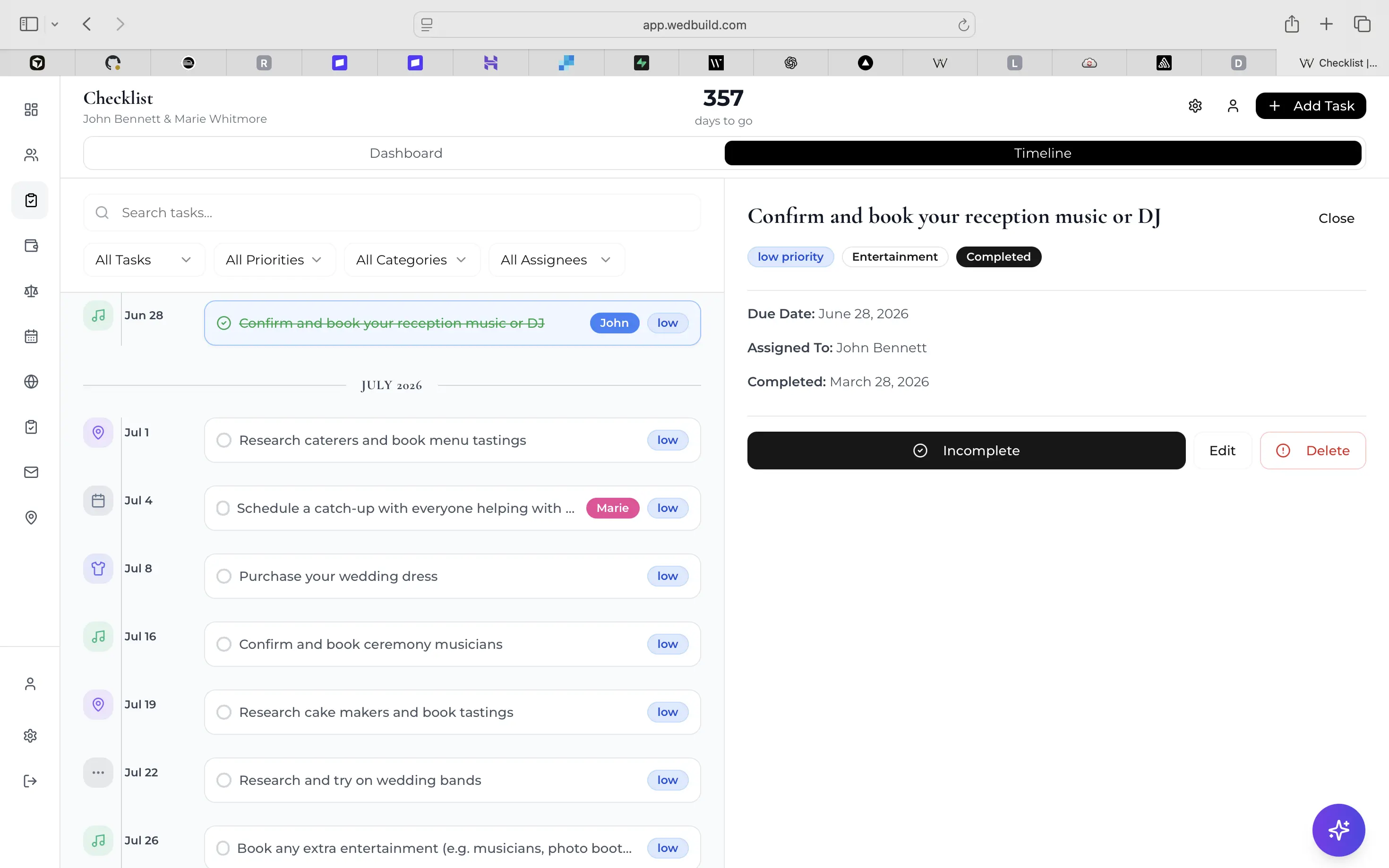Open the wallet budget icon in sidebar
The height and width of the screenshot is (868, 1389).
(31, 246)
